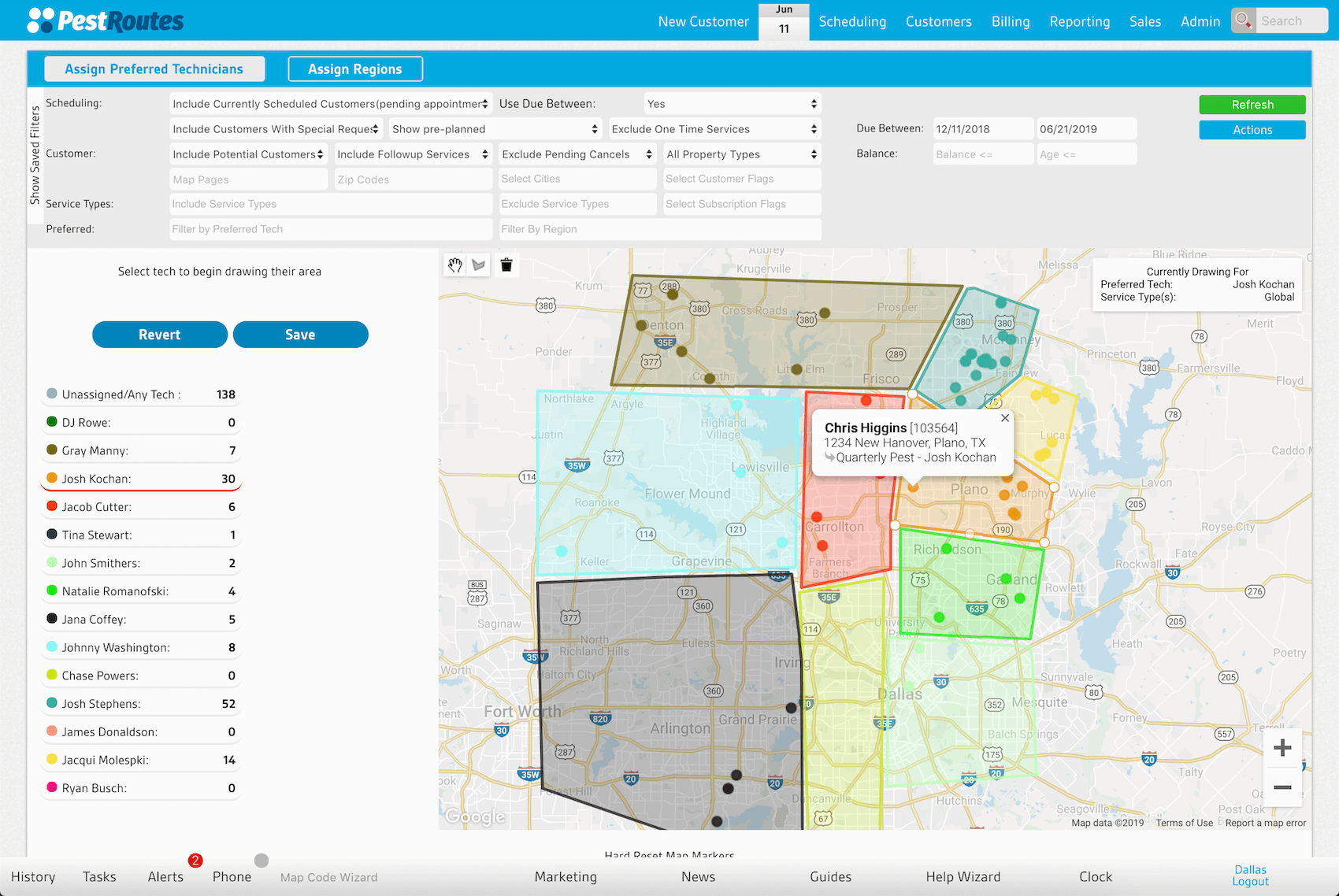
Task: Select the polygon drawing tool
Action: [x=479, y=265]
